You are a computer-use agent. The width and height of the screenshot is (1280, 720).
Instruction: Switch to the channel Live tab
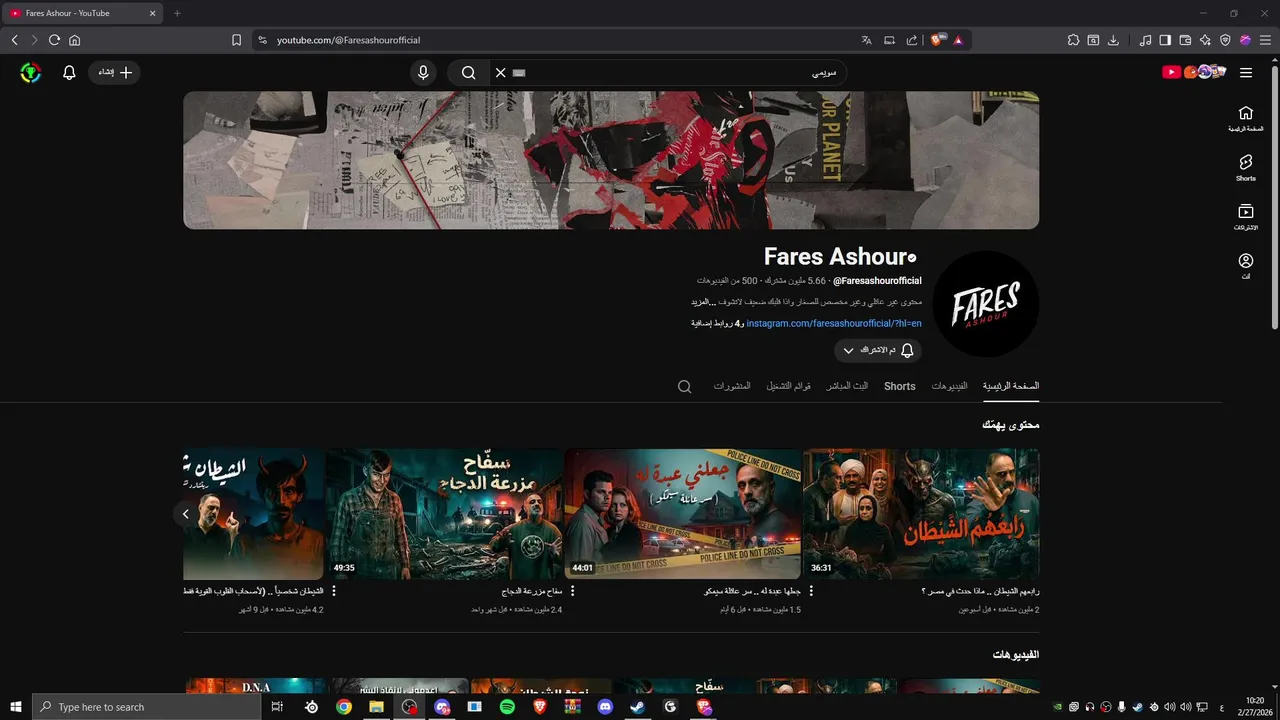[x=847, y=386]
